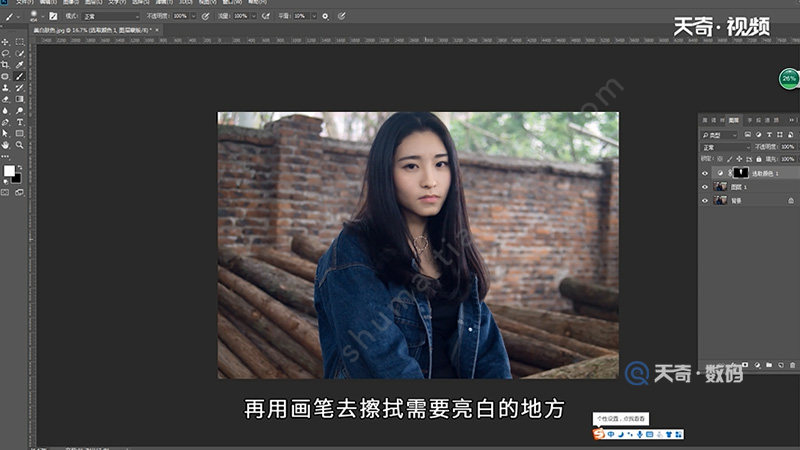Create a new group folder icon
Viewport: 800px width, 450px height.
click(769, 365)
